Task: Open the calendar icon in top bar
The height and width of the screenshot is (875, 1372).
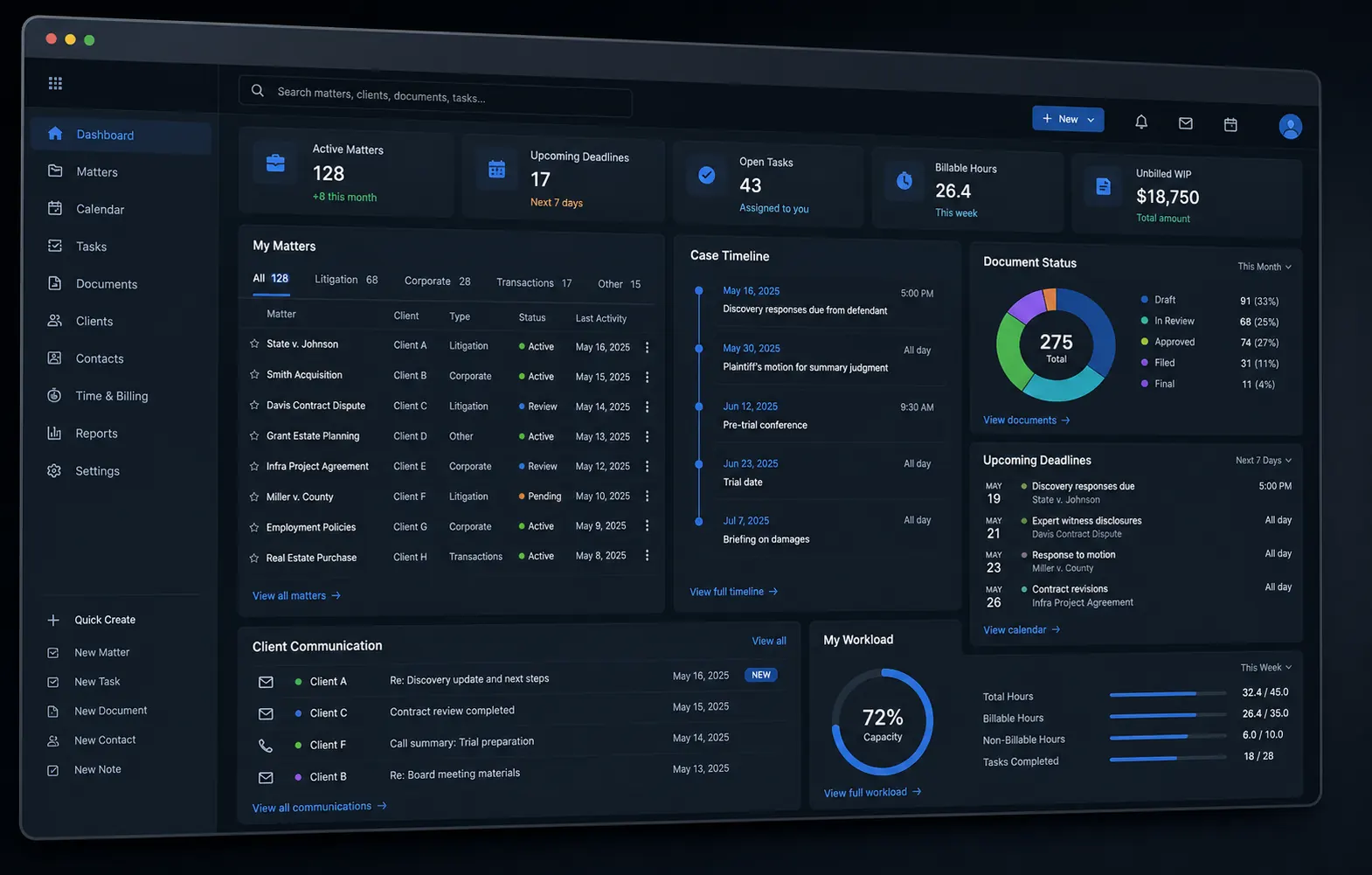Action: 1230,125
